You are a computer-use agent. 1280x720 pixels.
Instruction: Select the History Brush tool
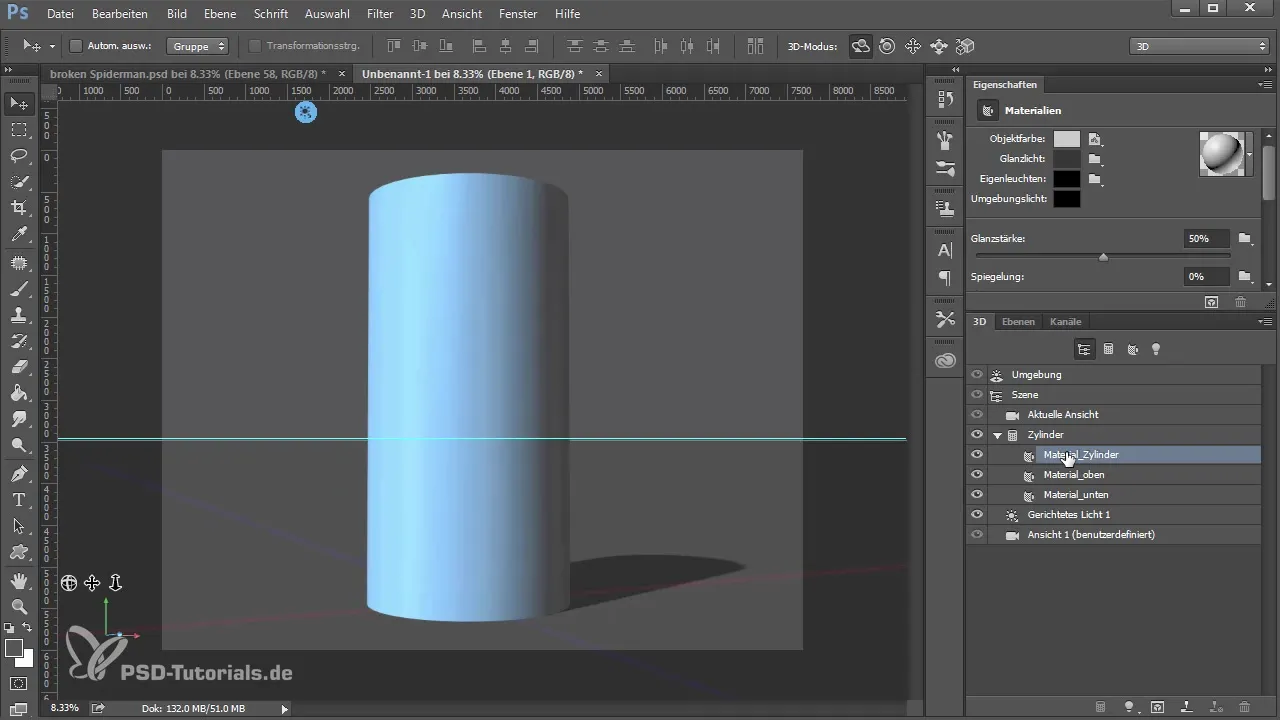click(x=18, y=341)
